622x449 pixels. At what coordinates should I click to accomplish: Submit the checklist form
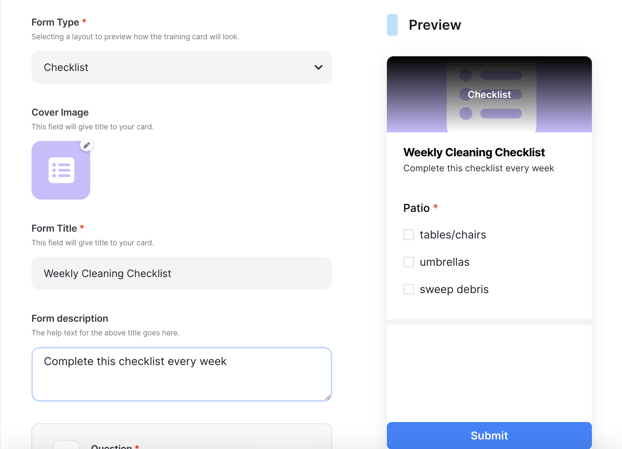489,436
